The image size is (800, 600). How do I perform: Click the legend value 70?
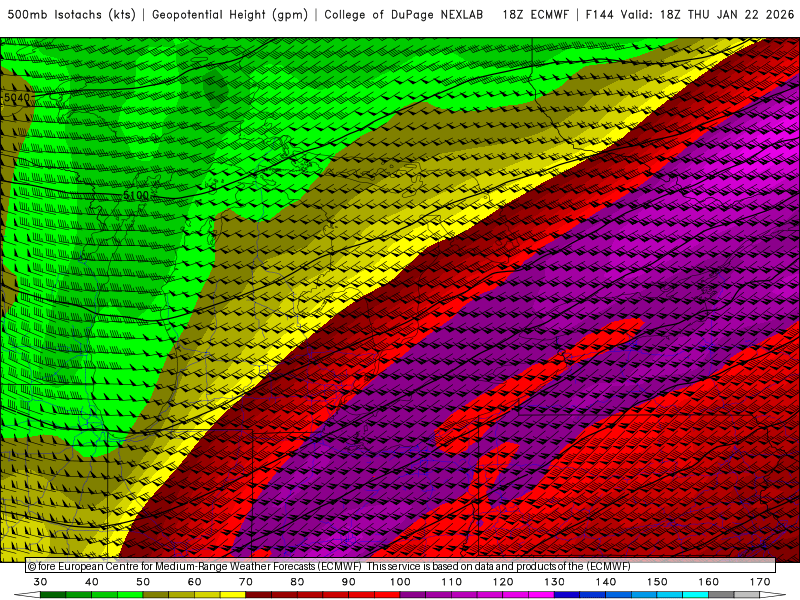pyautogui.click(x=246, y=582)
